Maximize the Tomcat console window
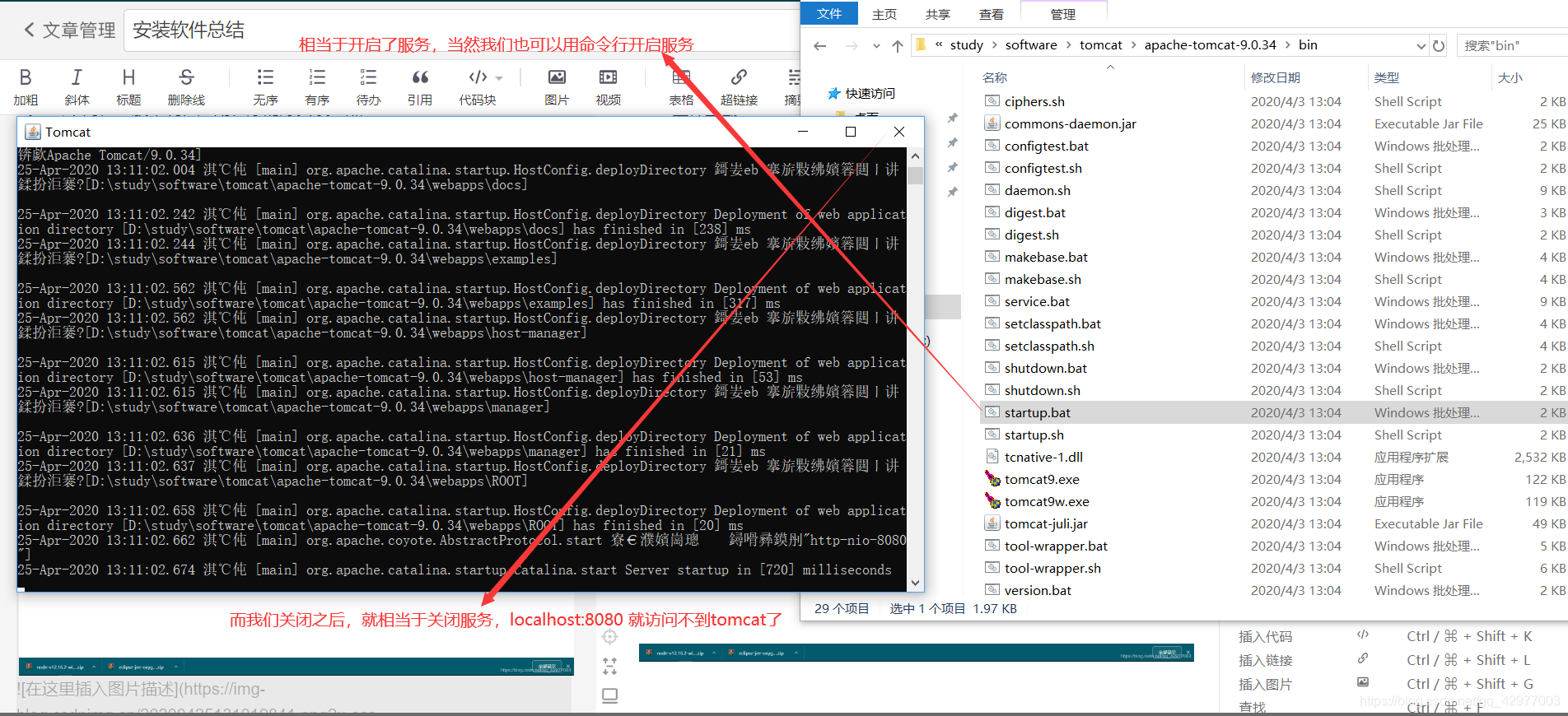 click(x=851, y=132)
